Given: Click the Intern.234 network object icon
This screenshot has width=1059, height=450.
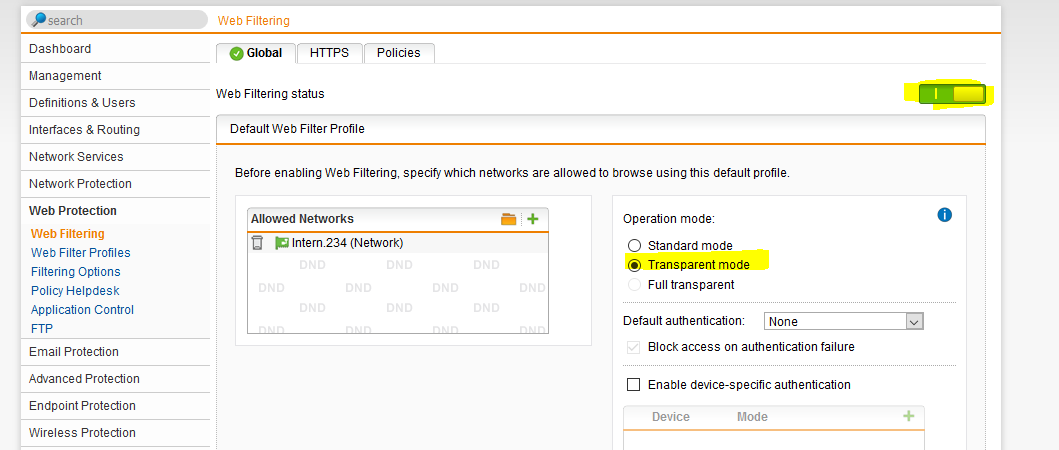Looking at the screenshot, I should pos(281,242).
